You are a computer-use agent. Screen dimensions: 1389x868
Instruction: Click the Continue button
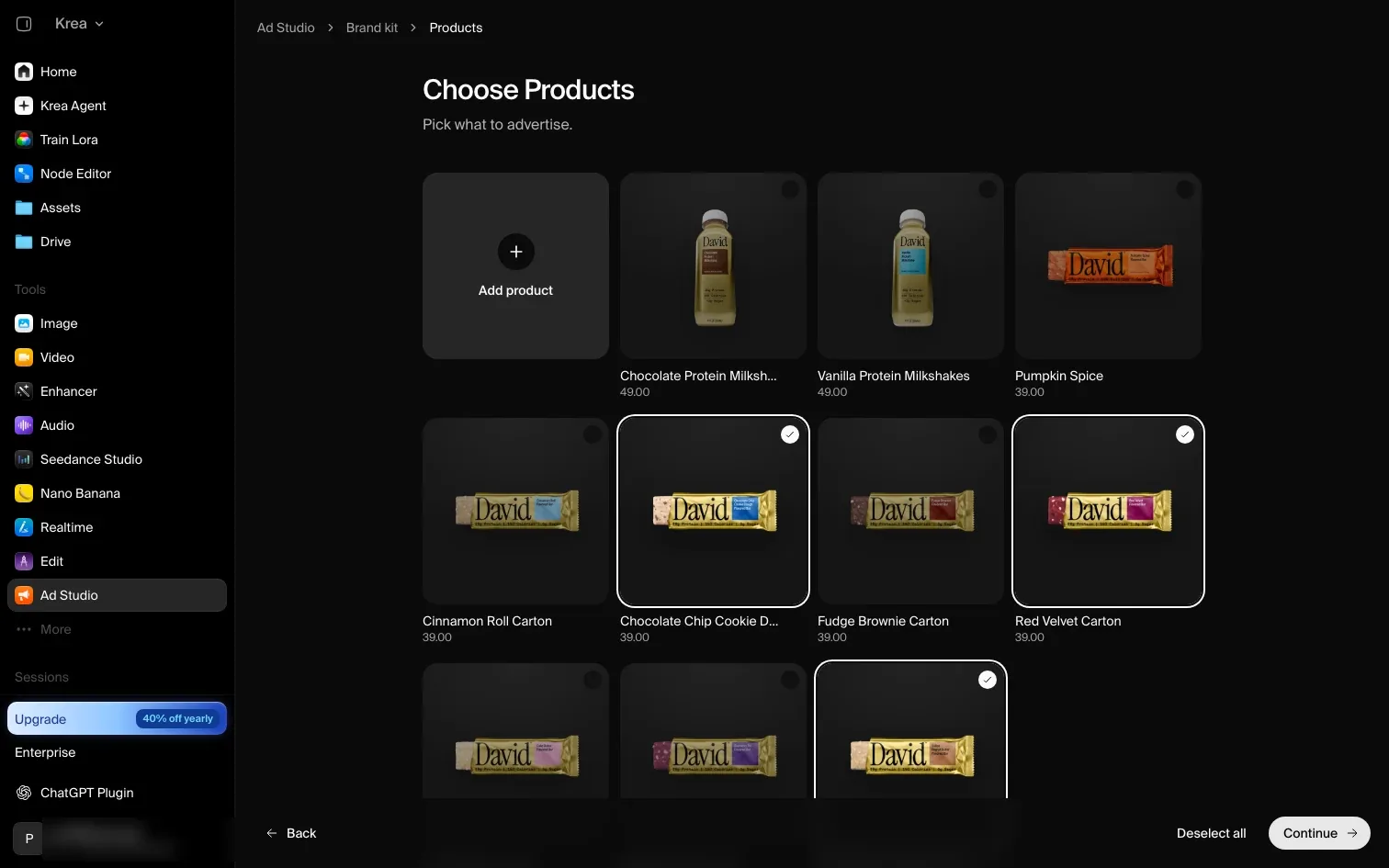click(1319, 833)
